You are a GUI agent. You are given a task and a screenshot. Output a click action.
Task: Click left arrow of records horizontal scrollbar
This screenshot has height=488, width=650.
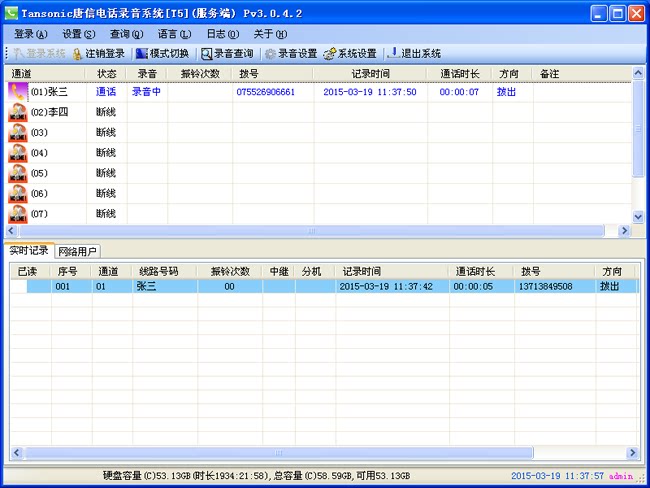[x=17, y=452]
